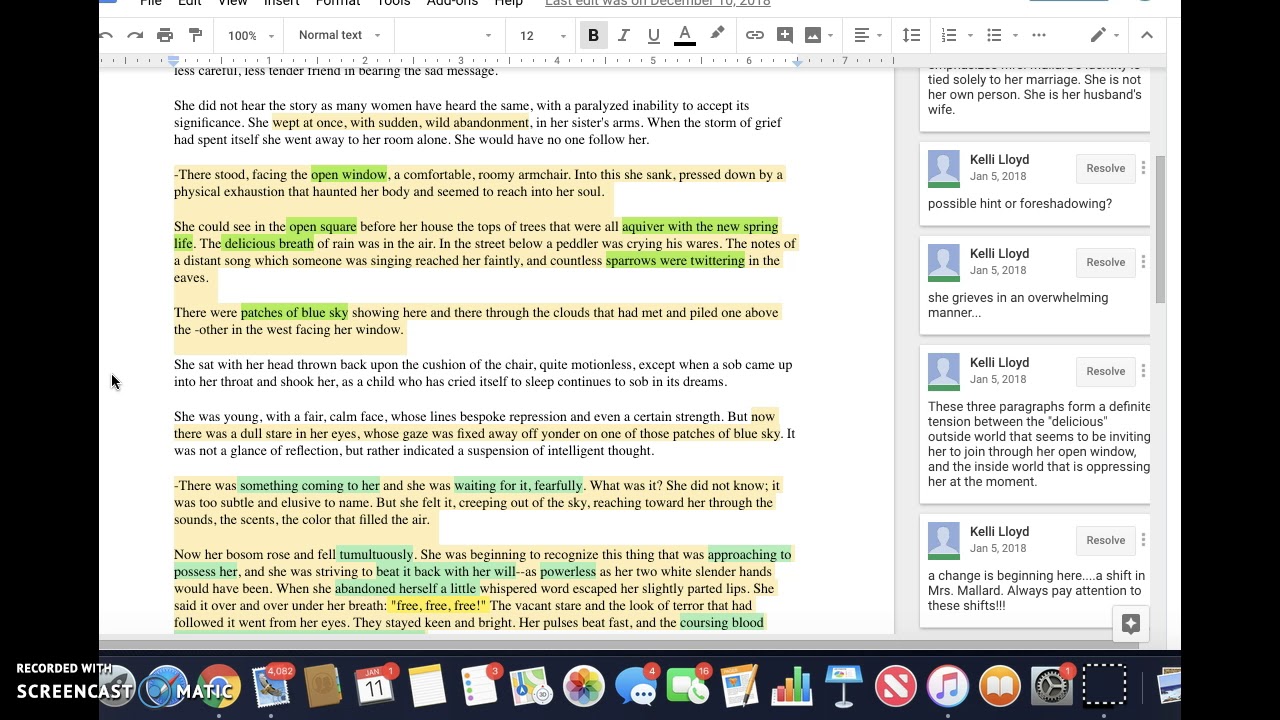Apply a numbered list

[949, 35]
